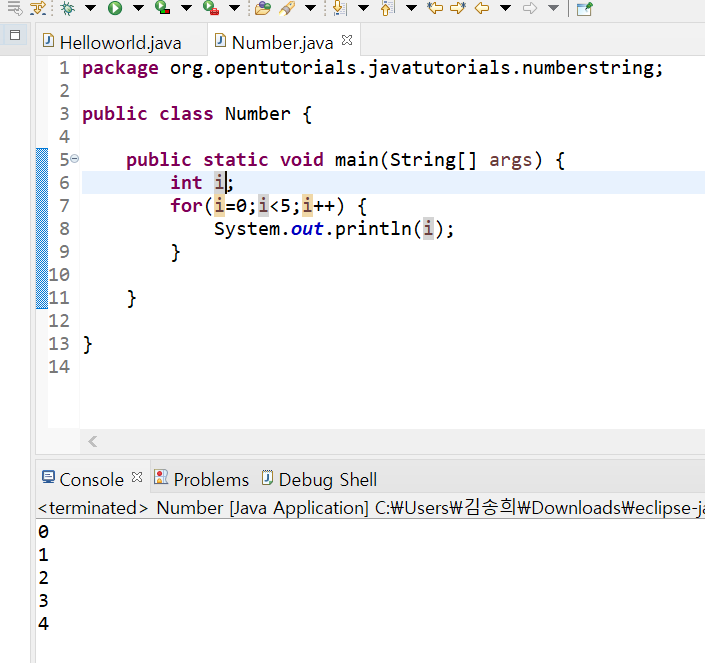This screenshot has width=705, height=663.
Task: Switch to the Helloworld.java tab
Action: click(120, 43)
